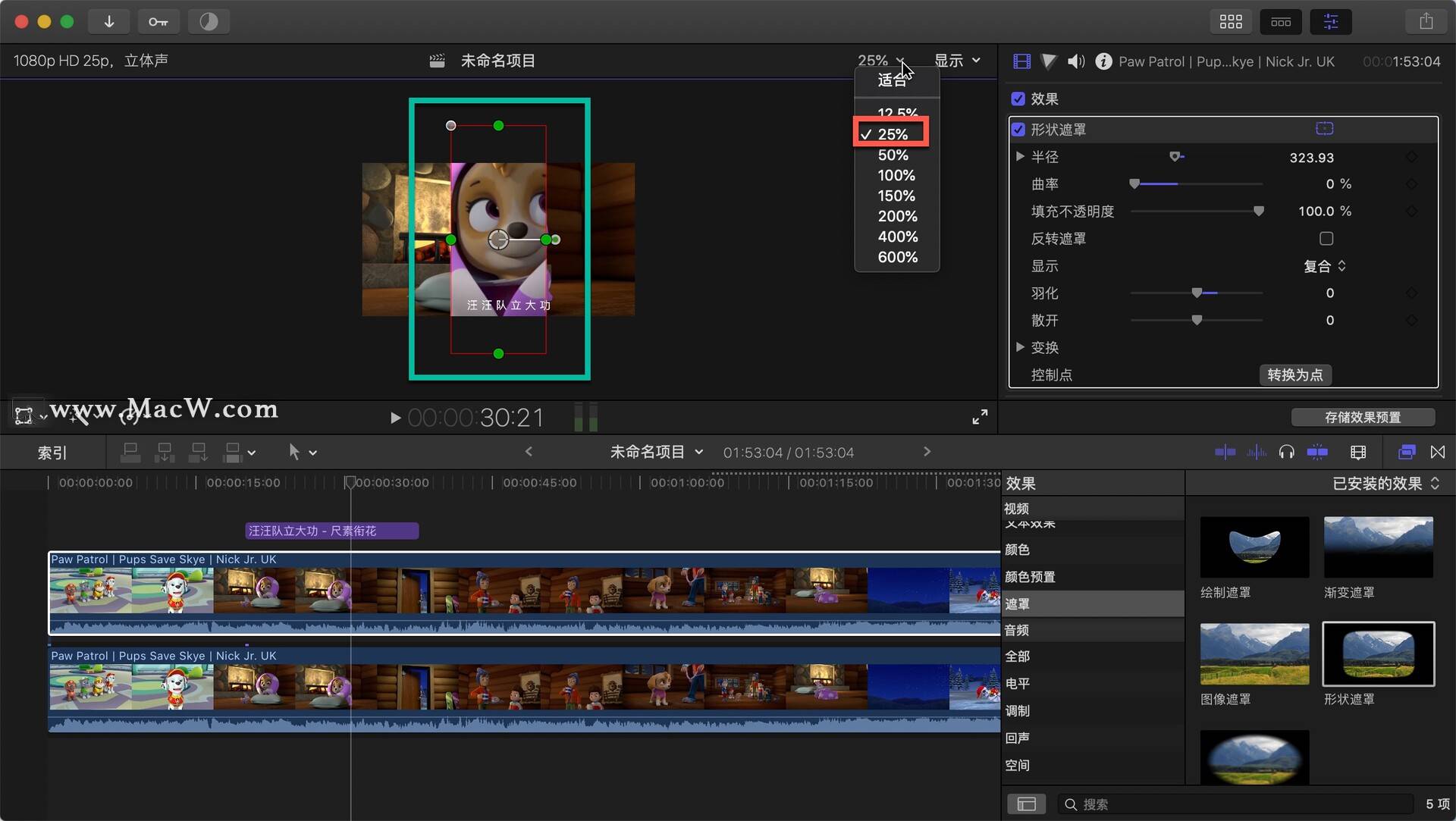Expand the 变换 section
This screenshot has height=821, width=1456.
click(x=1020, y=347)
